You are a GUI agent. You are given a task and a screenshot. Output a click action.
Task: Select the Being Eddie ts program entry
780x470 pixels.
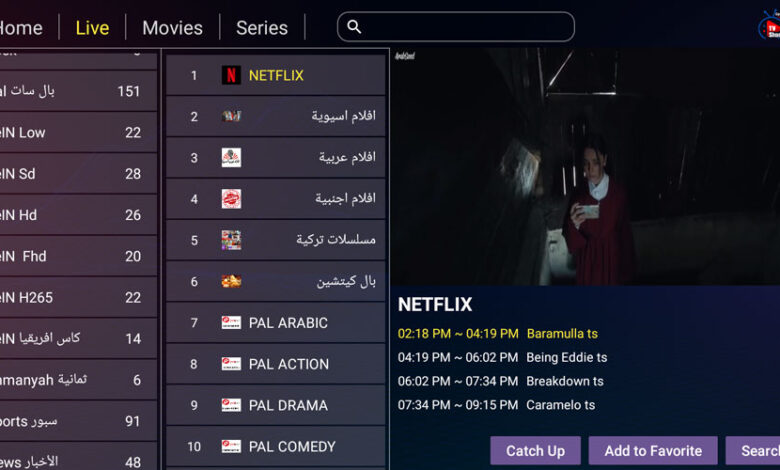point(502,357)
